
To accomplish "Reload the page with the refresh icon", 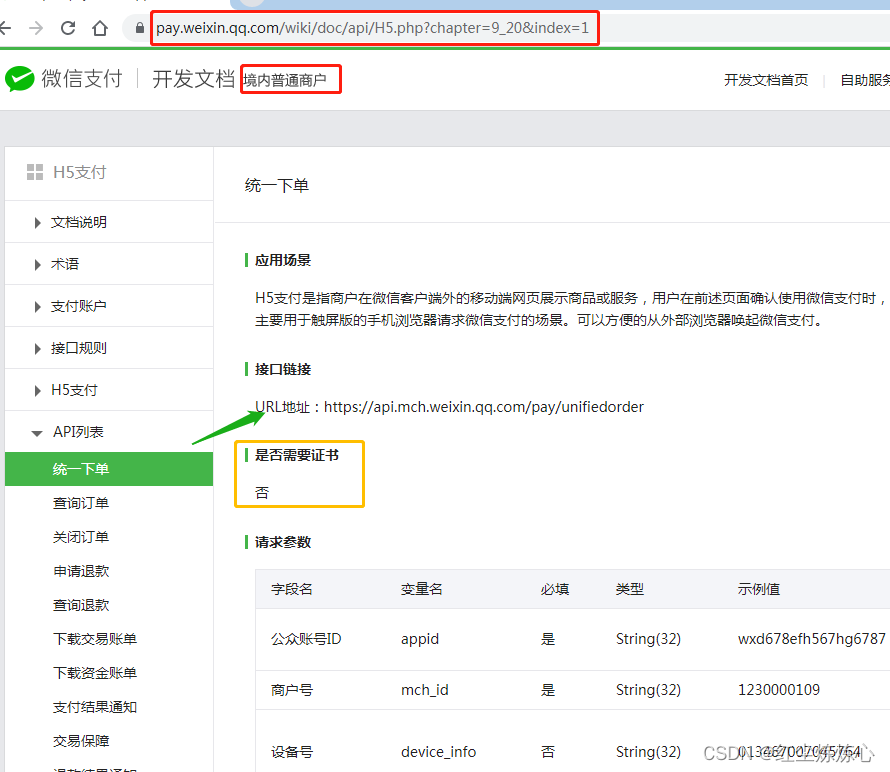I will (x=68, y=28).
